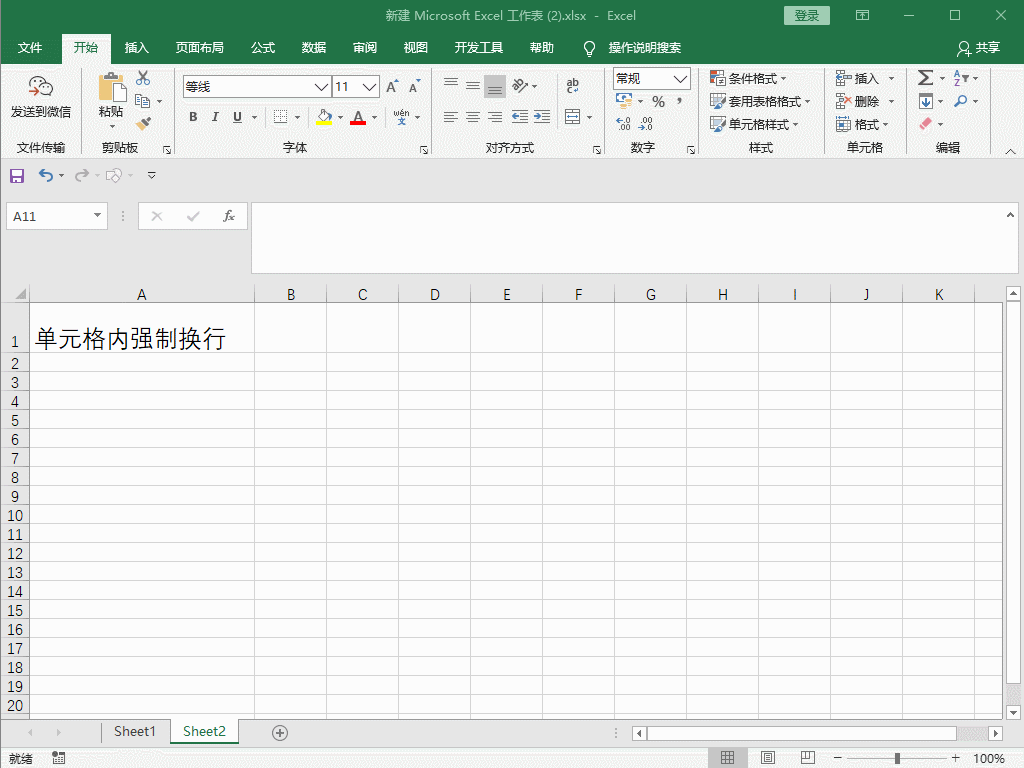Save workbook with floppy disk icon
This screenshot has height=768, width=1024.
tap(17, 176)
